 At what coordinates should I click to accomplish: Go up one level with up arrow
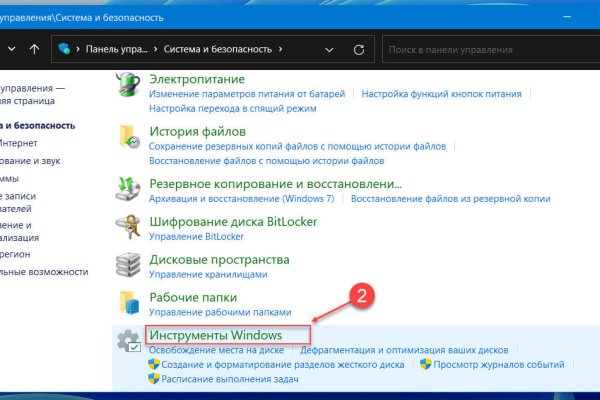pos(35,48)
